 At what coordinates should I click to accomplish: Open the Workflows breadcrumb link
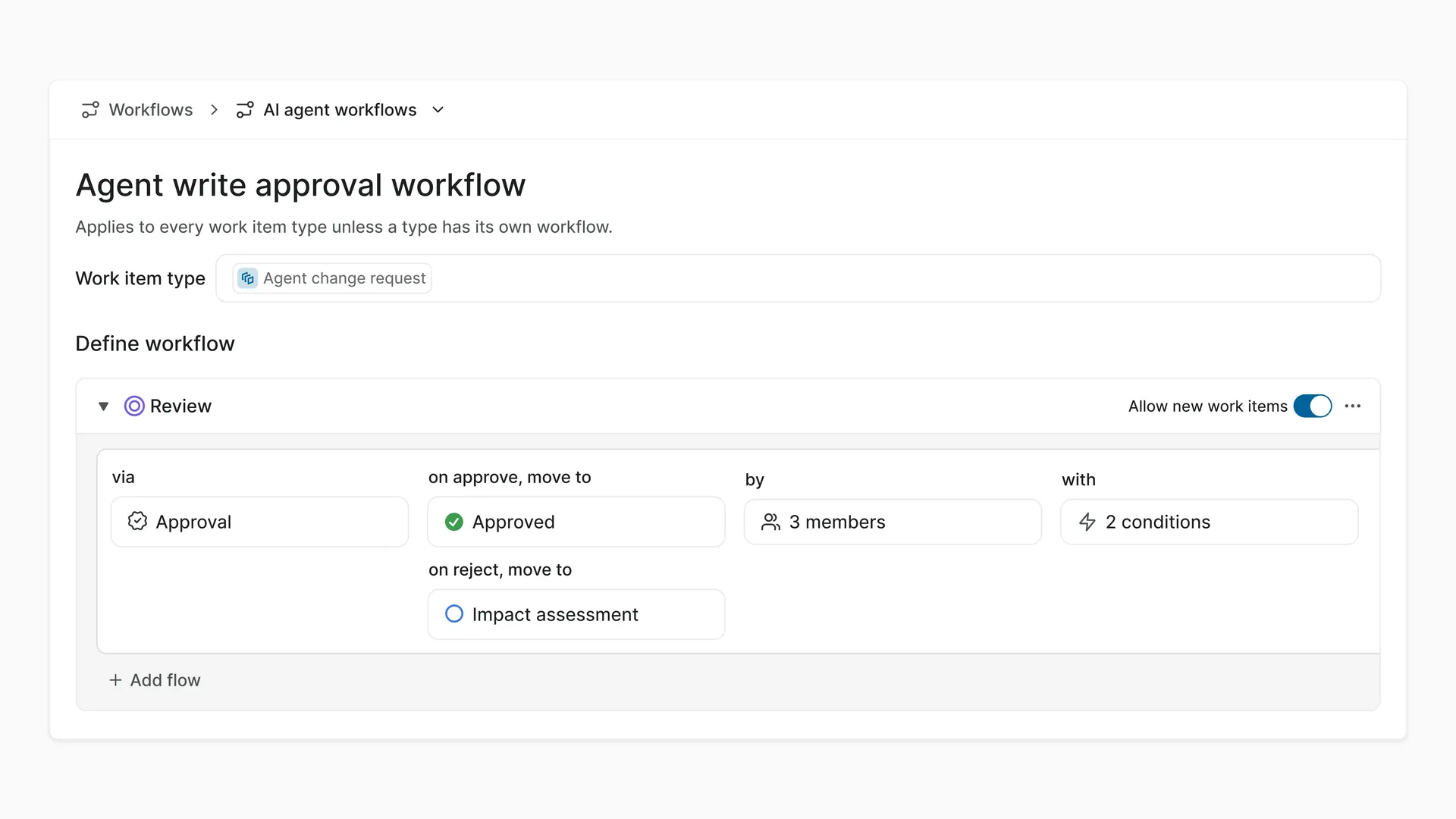151,110
